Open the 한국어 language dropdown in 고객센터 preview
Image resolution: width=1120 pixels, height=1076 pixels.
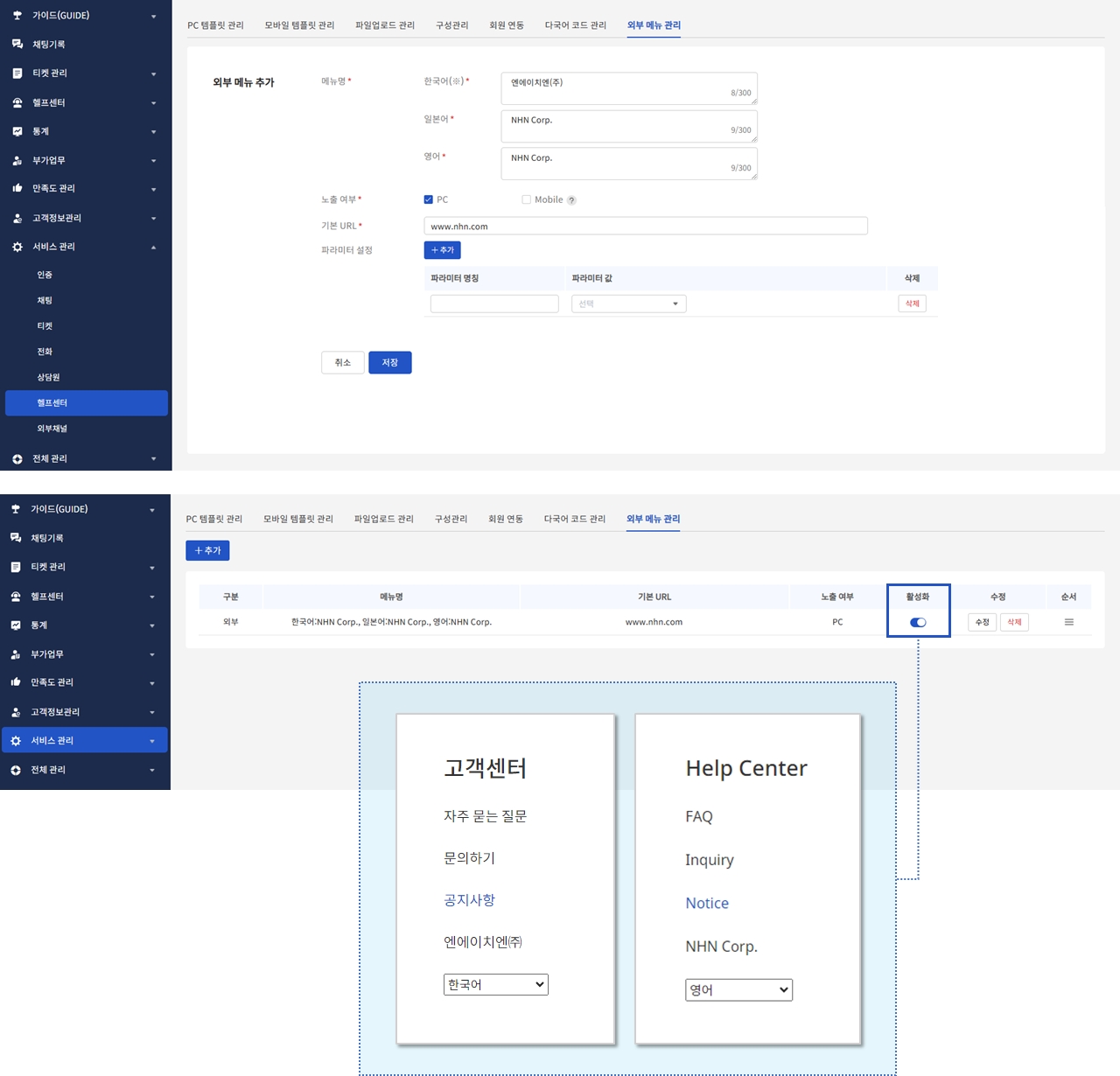tap(495, 984)
